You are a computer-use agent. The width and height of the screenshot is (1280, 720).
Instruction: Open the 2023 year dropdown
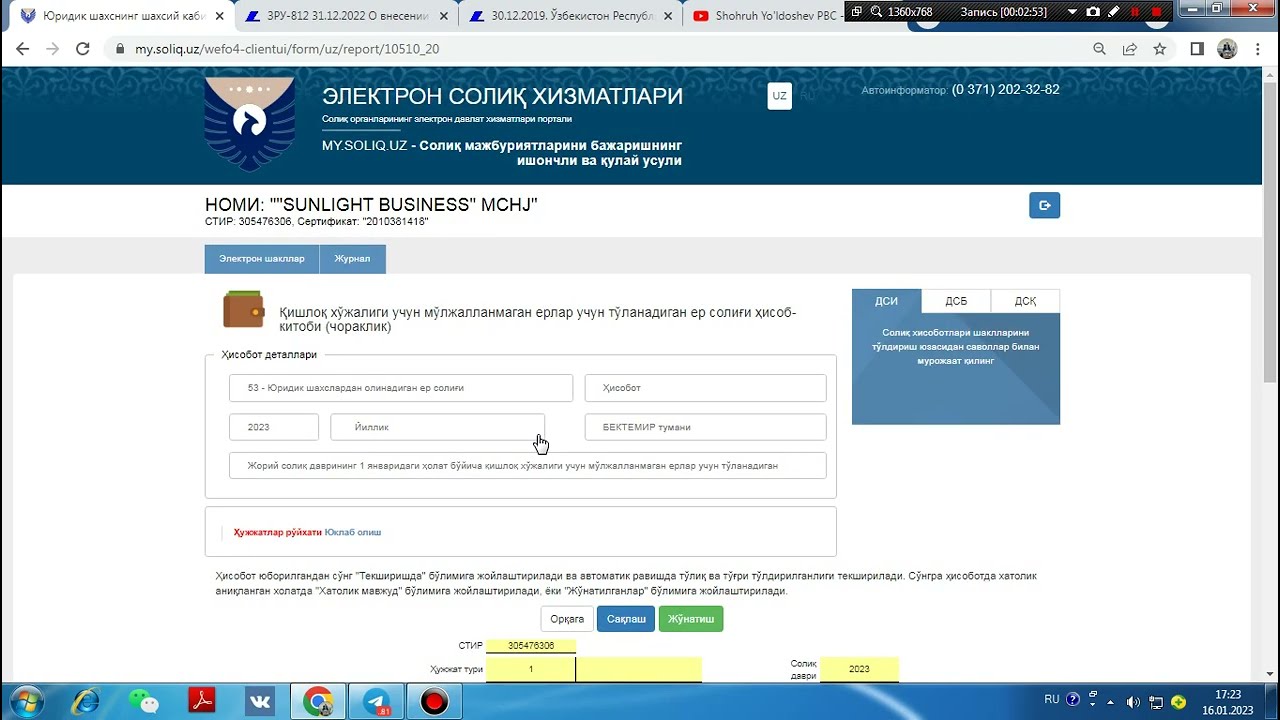[274, 427]
